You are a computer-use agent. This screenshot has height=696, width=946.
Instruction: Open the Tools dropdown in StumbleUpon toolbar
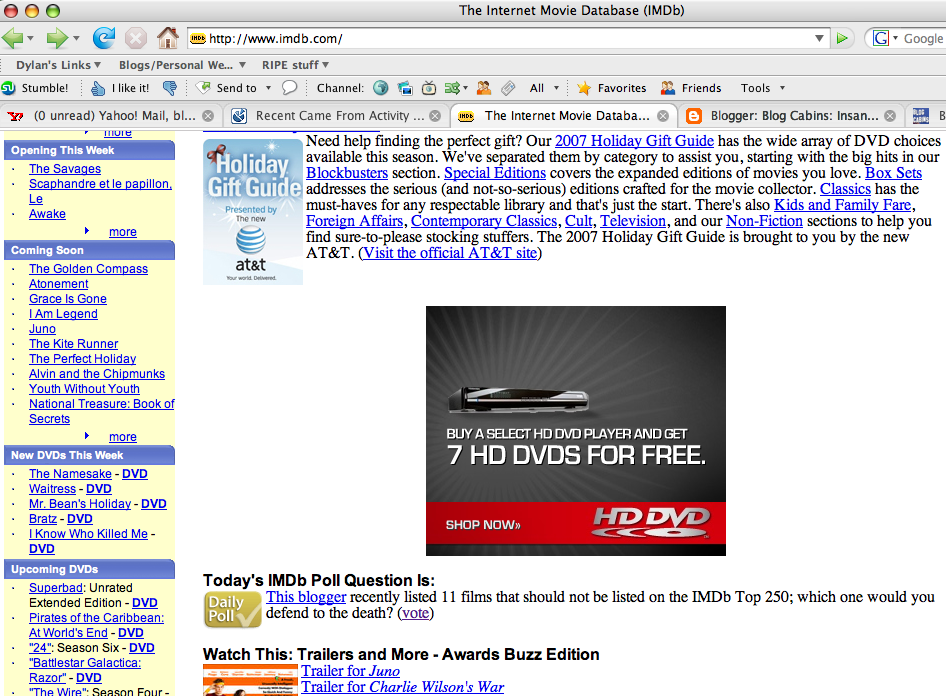pos(763,88)
